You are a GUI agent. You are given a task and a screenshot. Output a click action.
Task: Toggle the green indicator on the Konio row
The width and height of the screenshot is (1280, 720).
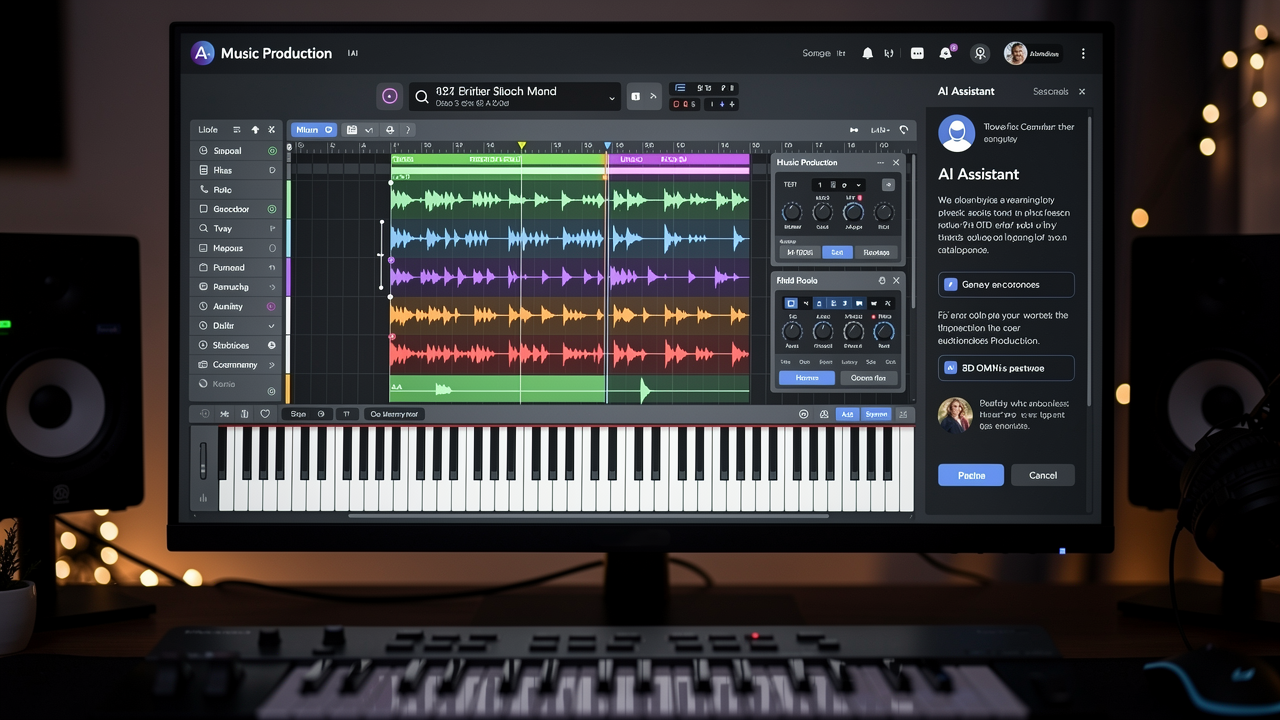271,391
